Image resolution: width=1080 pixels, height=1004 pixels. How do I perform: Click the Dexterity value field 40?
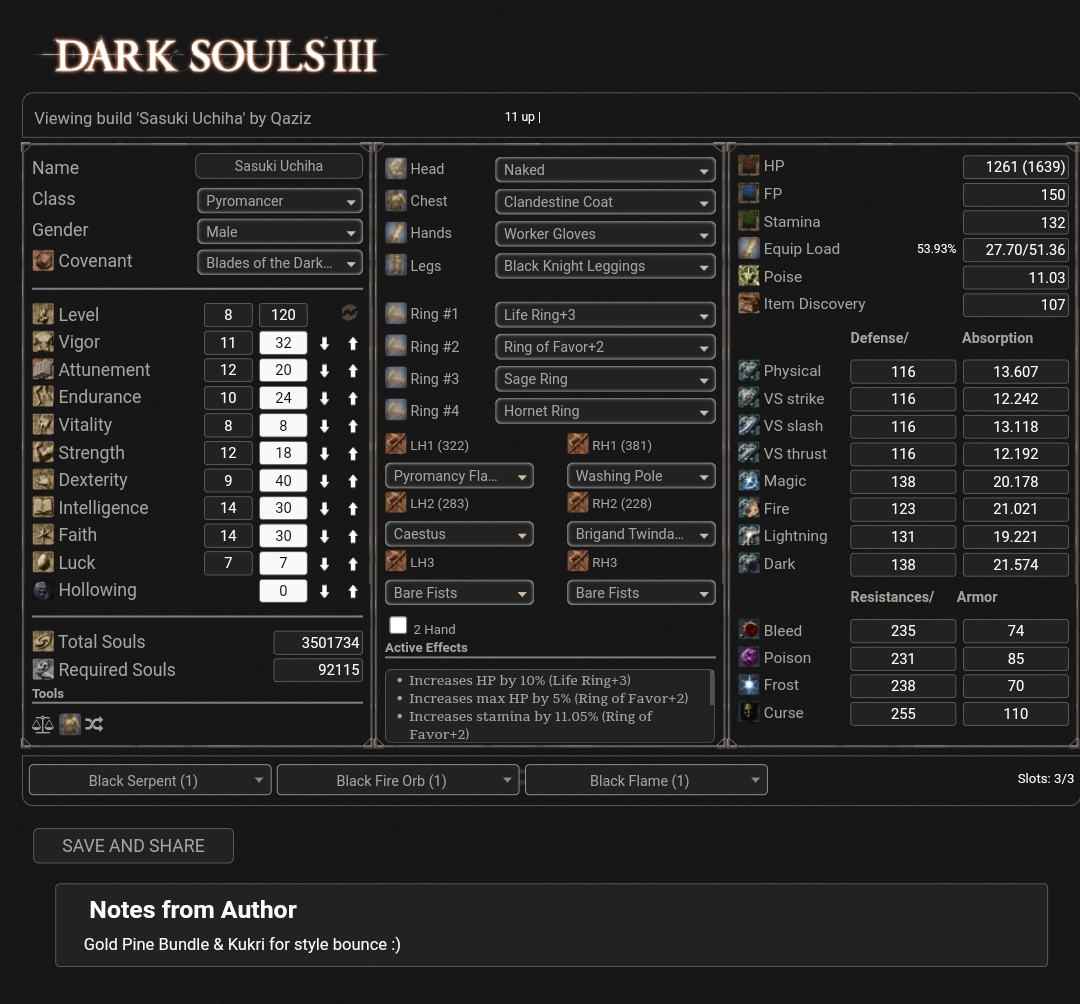pyautogui.click(x=283, y=480)
